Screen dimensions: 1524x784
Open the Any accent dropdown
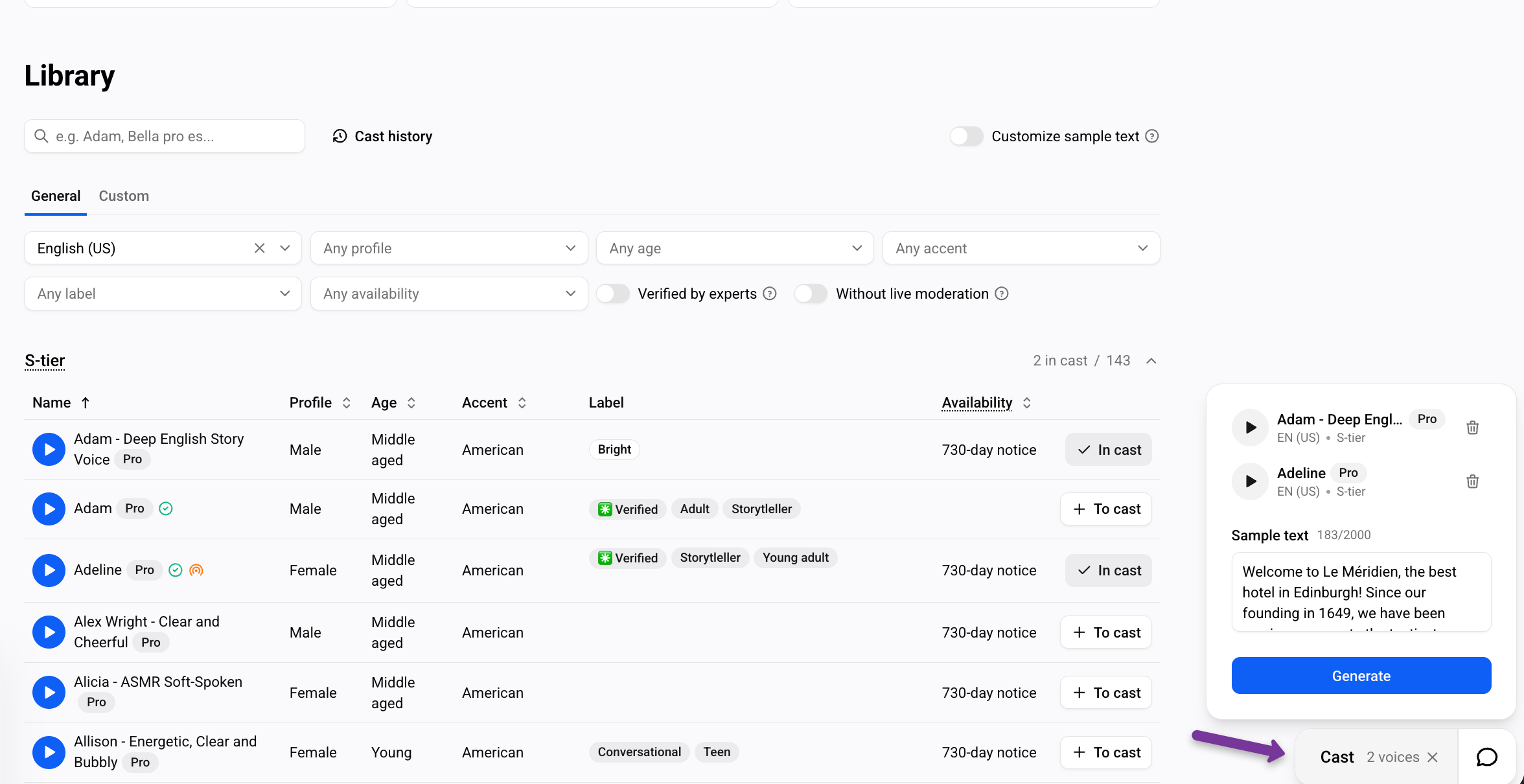coord(1021,248)
